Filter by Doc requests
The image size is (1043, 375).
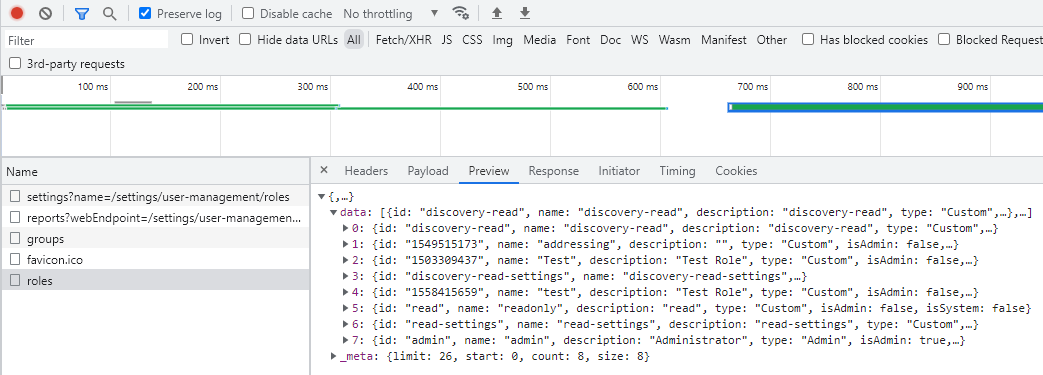pos(611,40)
